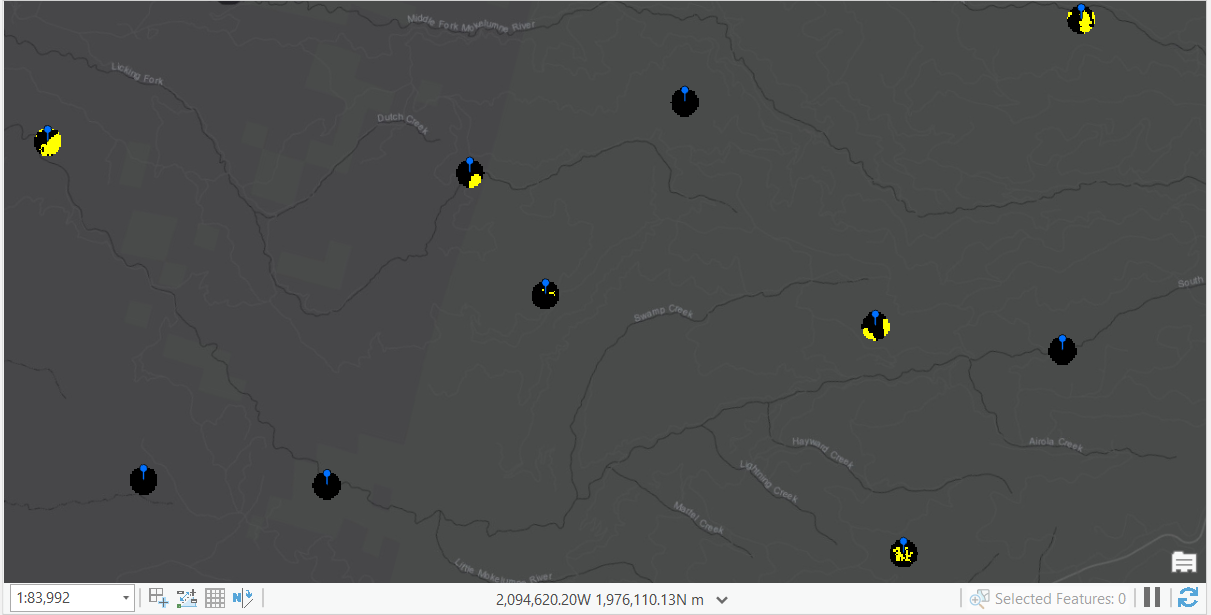Zoom to selected features icon
1211x615 pixels.
[x=979, y=598]
